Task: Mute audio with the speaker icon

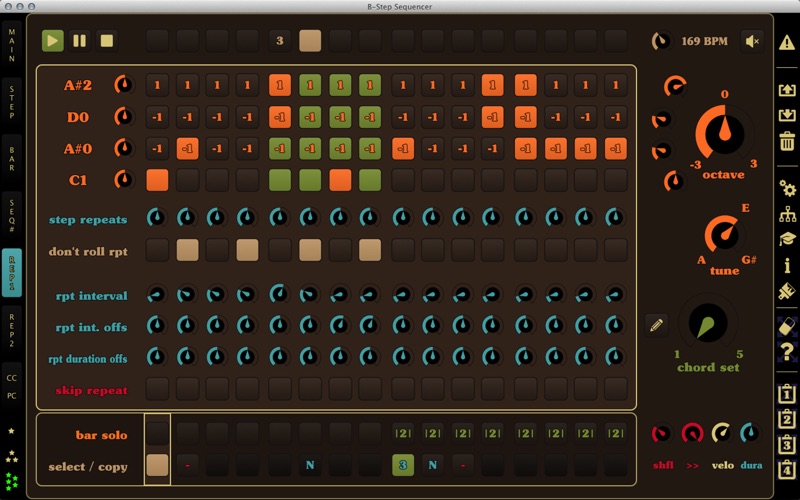Action: (x=752, y=41)
